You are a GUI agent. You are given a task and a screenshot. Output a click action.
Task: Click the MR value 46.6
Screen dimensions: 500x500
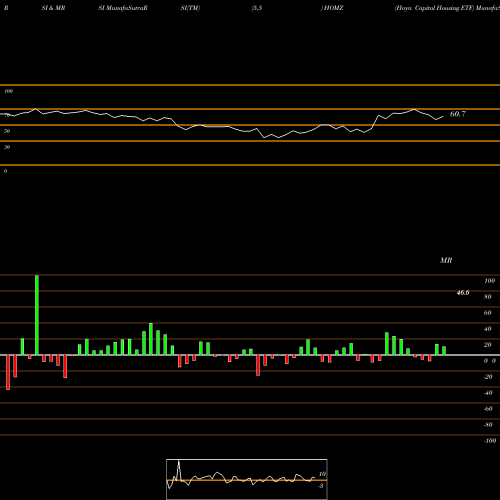point(463,293)
